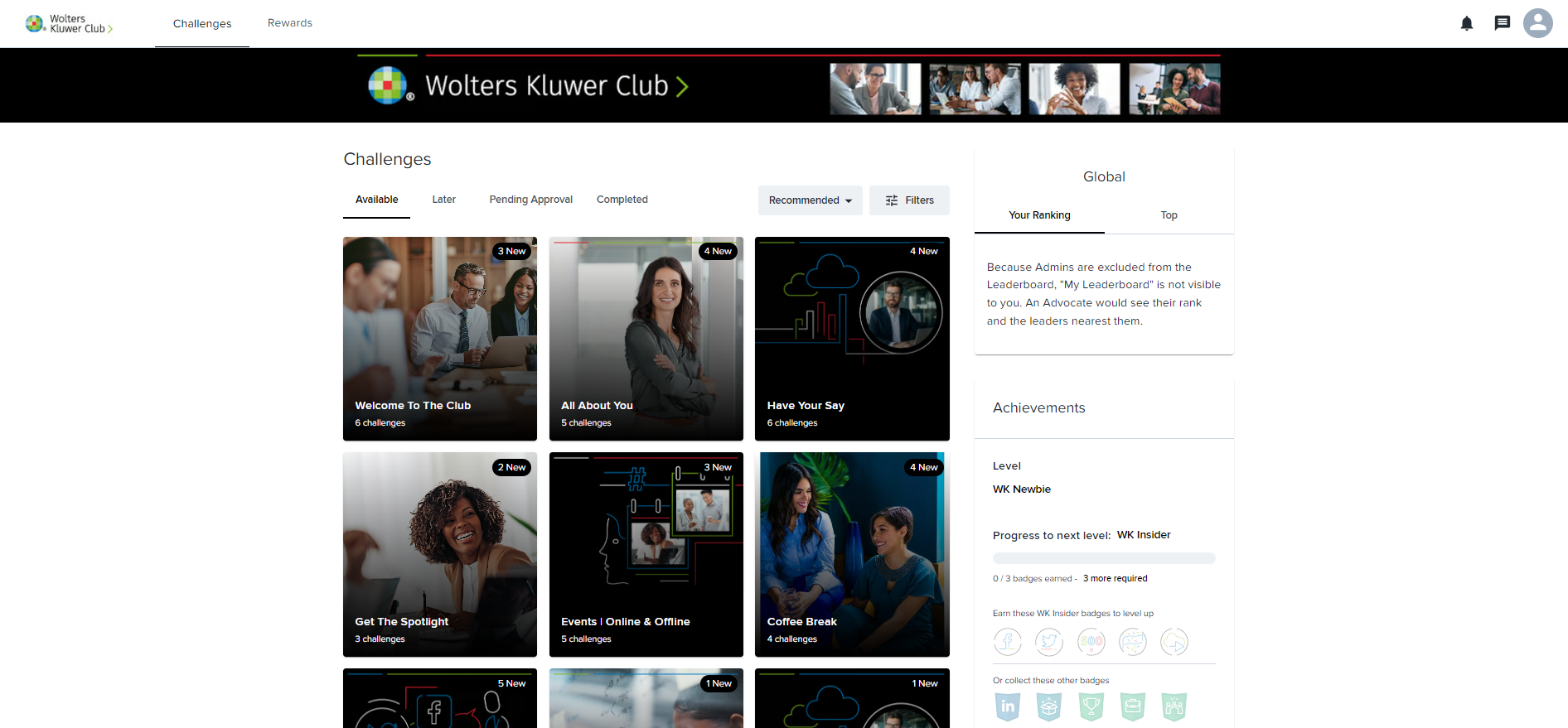
Task: Select the 500 points badge
Action: 1091,641
